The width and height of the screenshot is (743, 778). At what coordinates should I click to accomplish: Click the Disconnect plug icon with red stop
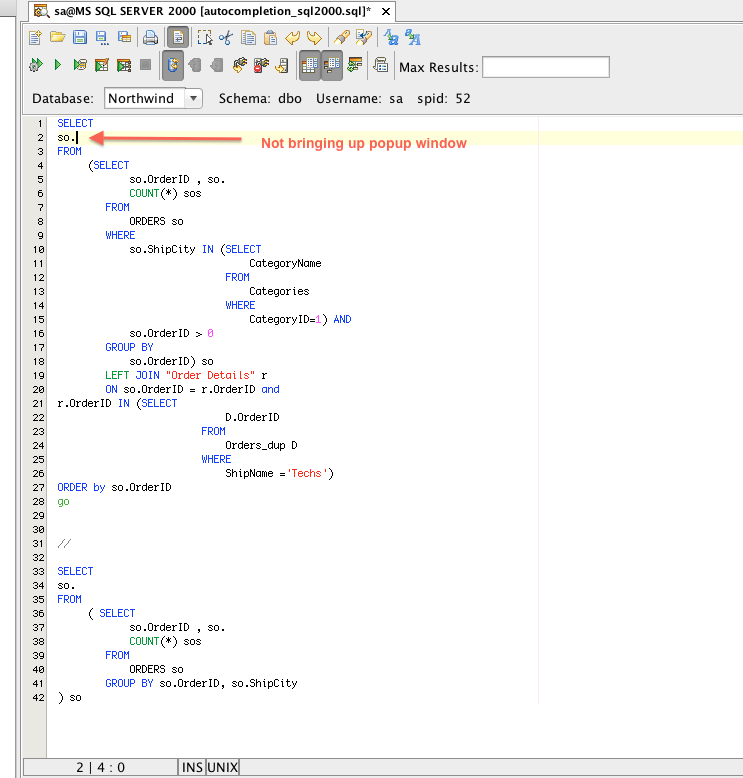click(261, 65)
